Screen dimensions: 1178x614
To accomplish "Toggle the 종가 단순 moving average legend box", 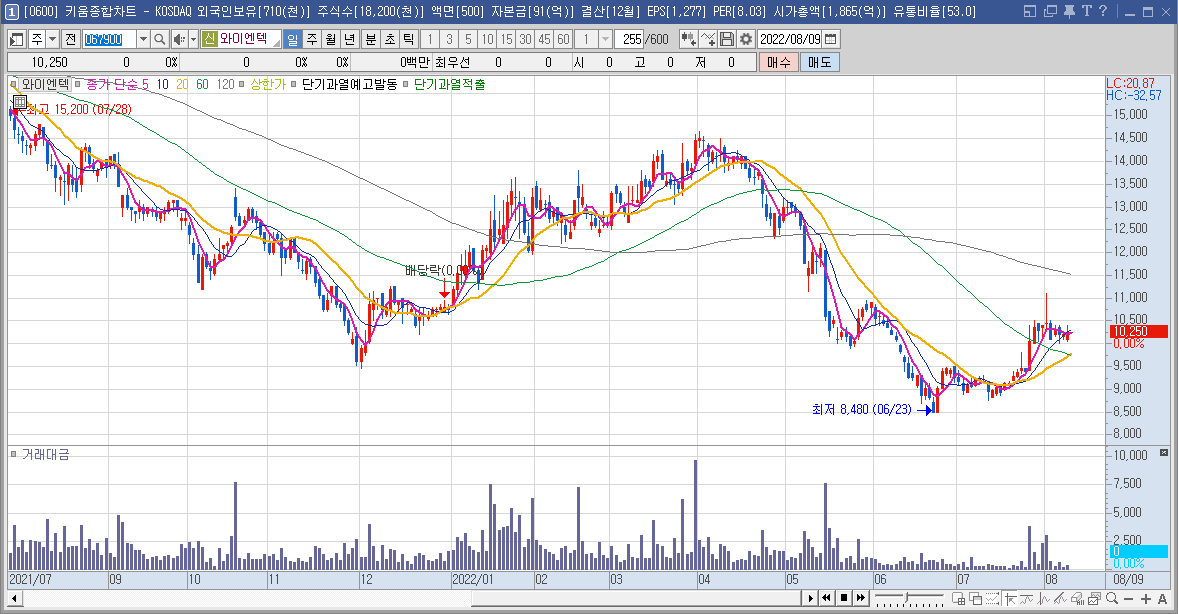I will pyautogui.click(x=79, y=84).
